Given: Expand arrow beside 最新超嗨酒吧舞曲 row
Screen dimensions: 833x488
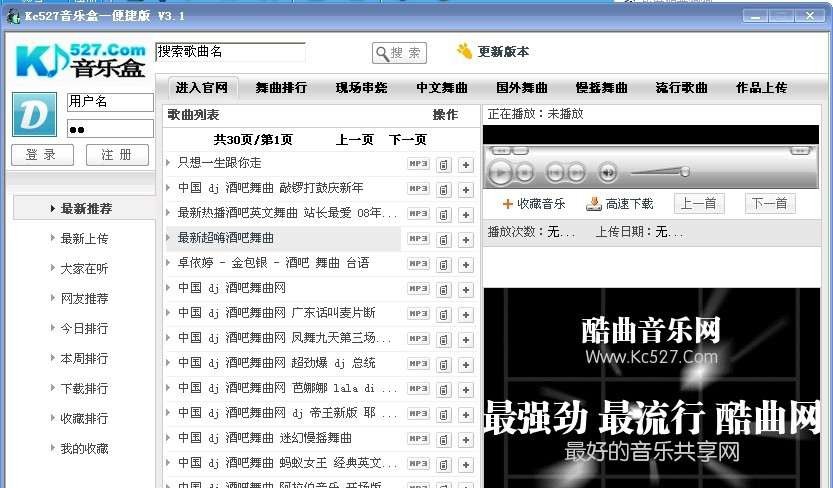Looking at the screenshot, I should tap(168, 237).
